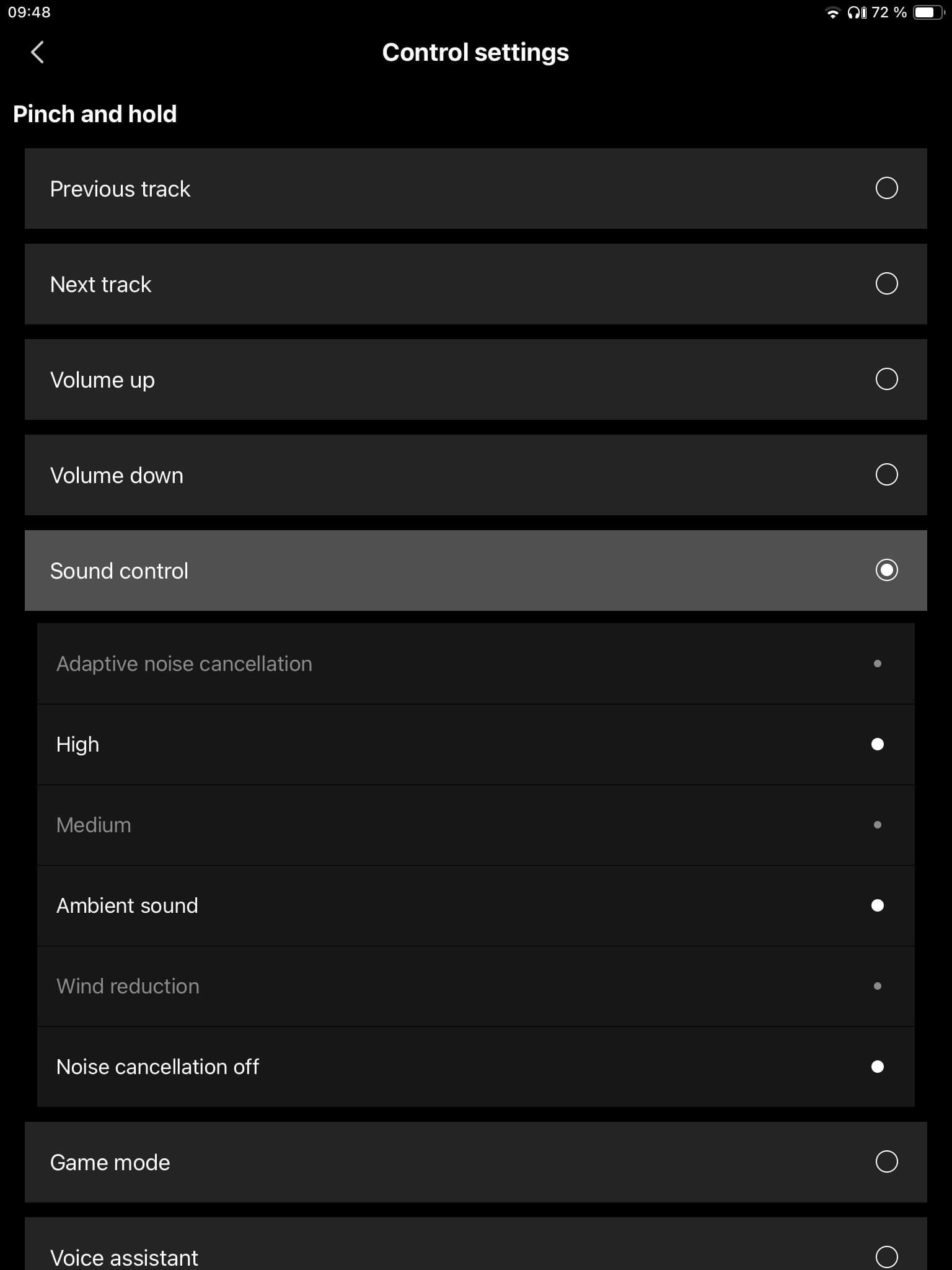The width and height of the screenshot is (952, 1270).
Task: Toggle the Ambient sound option
Action: coord(877,905)
